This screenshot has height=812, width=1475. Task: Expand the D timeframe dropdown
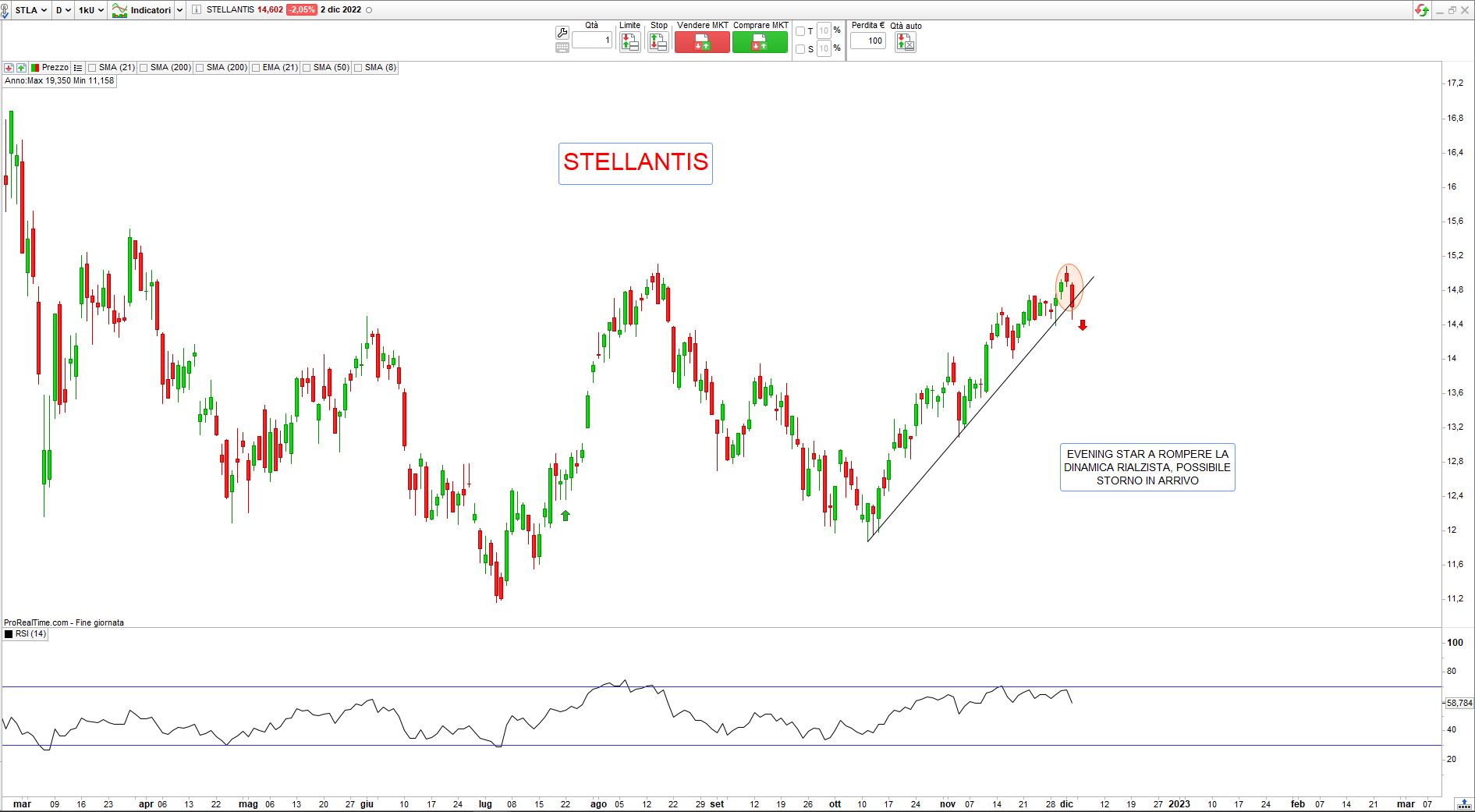coord(63,10)
